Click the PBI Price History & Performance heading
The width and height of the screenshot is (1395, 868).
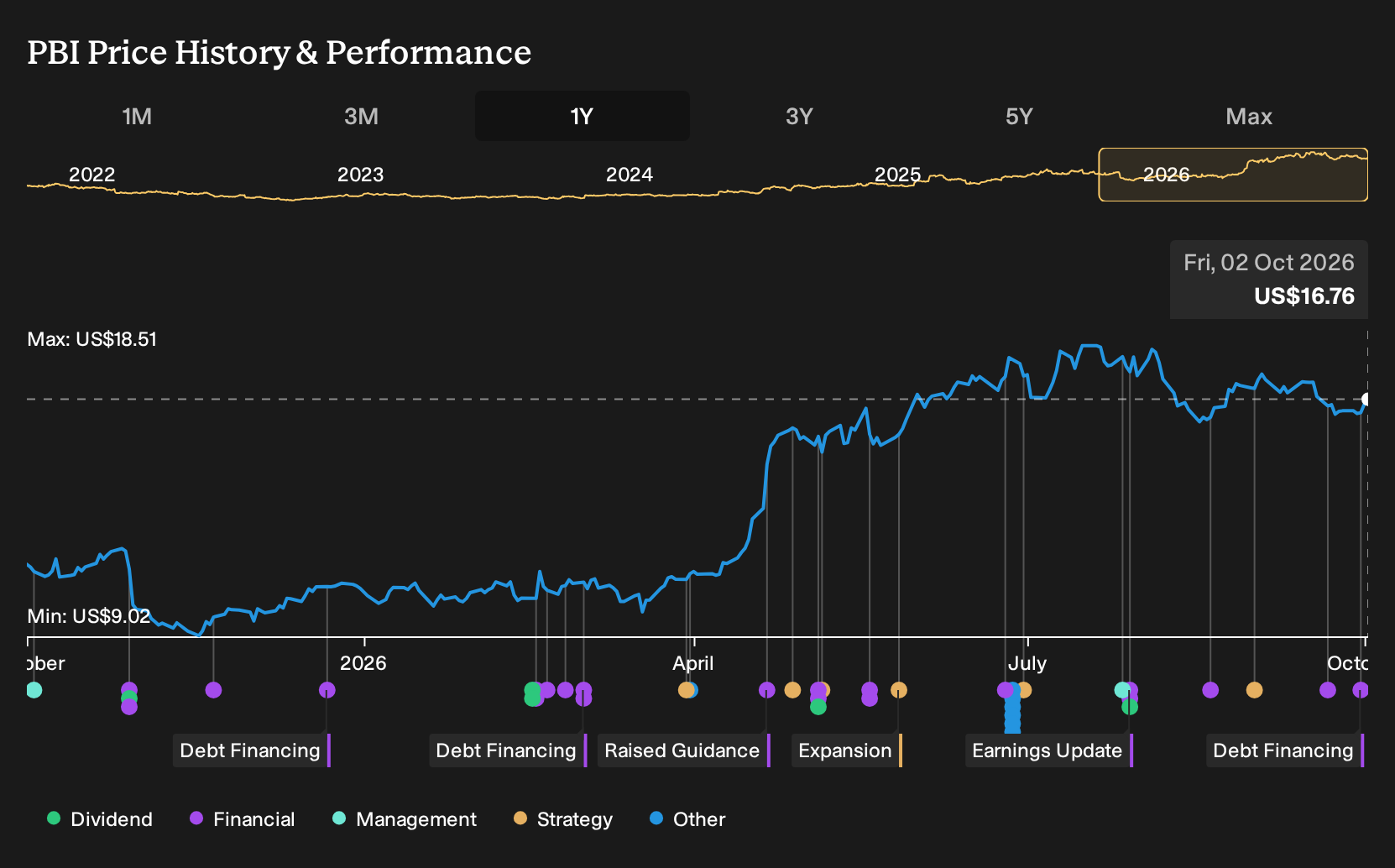point(280,52)
